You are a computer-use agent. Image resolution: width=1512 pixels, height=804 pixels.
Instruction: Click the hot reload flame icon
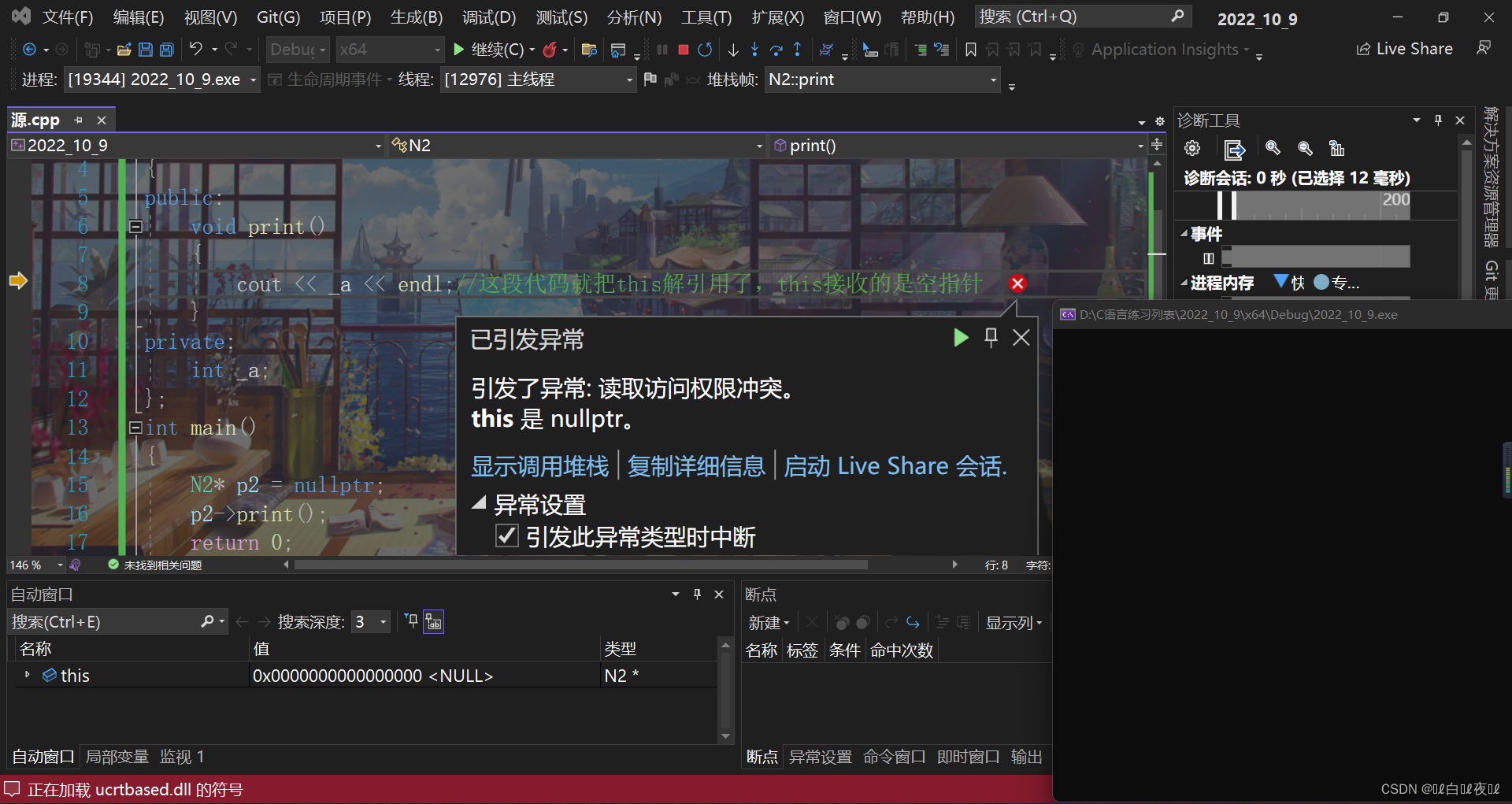click(x=550, y=50)
